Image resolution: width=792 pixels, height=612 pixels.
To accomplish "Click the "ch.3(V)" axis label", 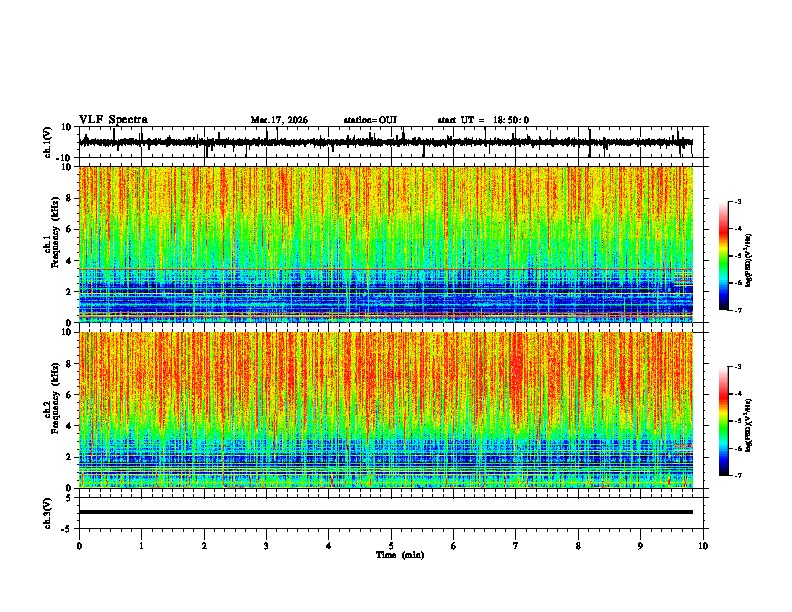I will (48, 513).
